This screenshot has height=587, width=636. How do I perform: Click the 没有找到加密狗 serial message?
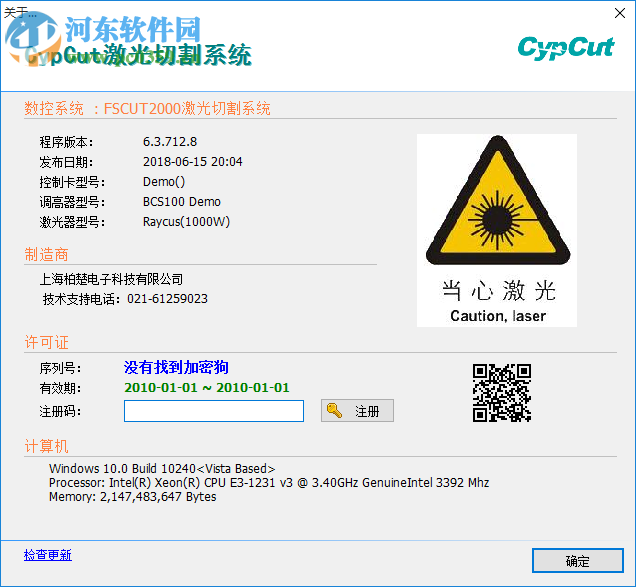(176, 367)
